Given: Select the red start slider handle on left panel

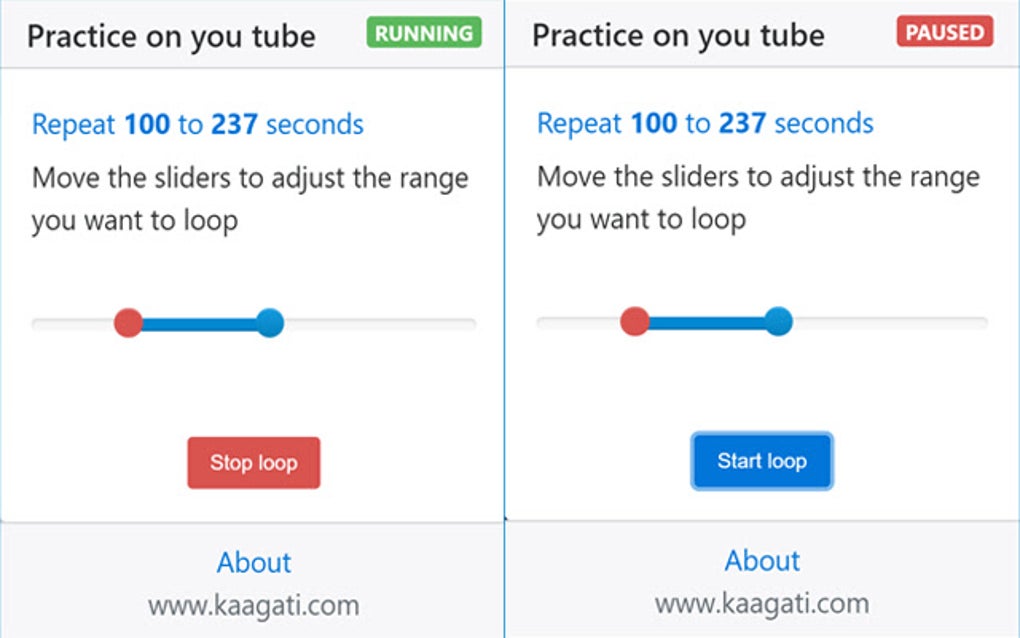Looking at the screenshot, I should [128, 322].
